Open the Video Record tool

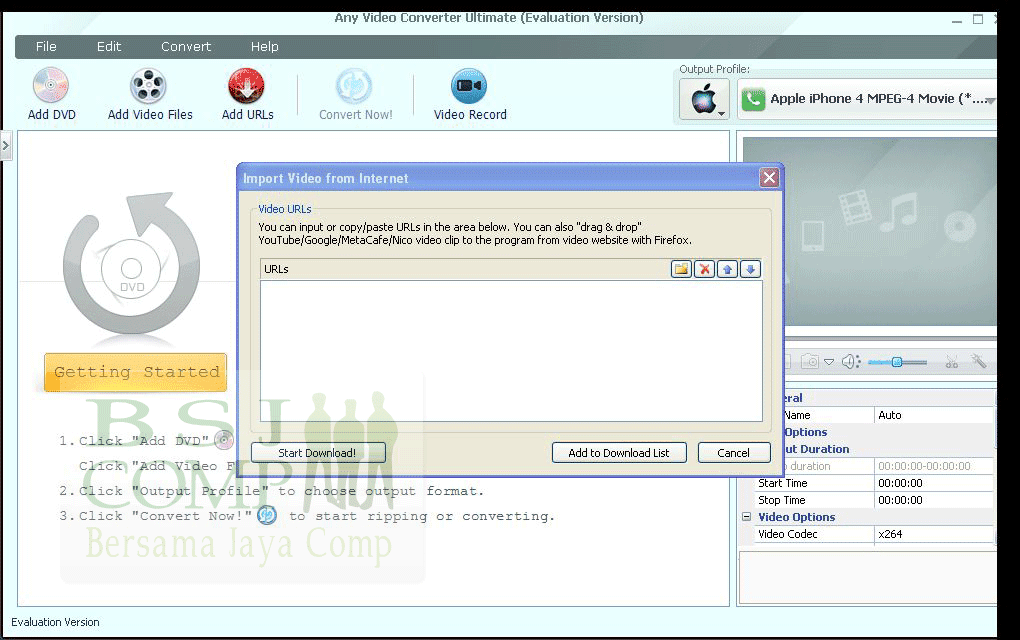(469, 86)
